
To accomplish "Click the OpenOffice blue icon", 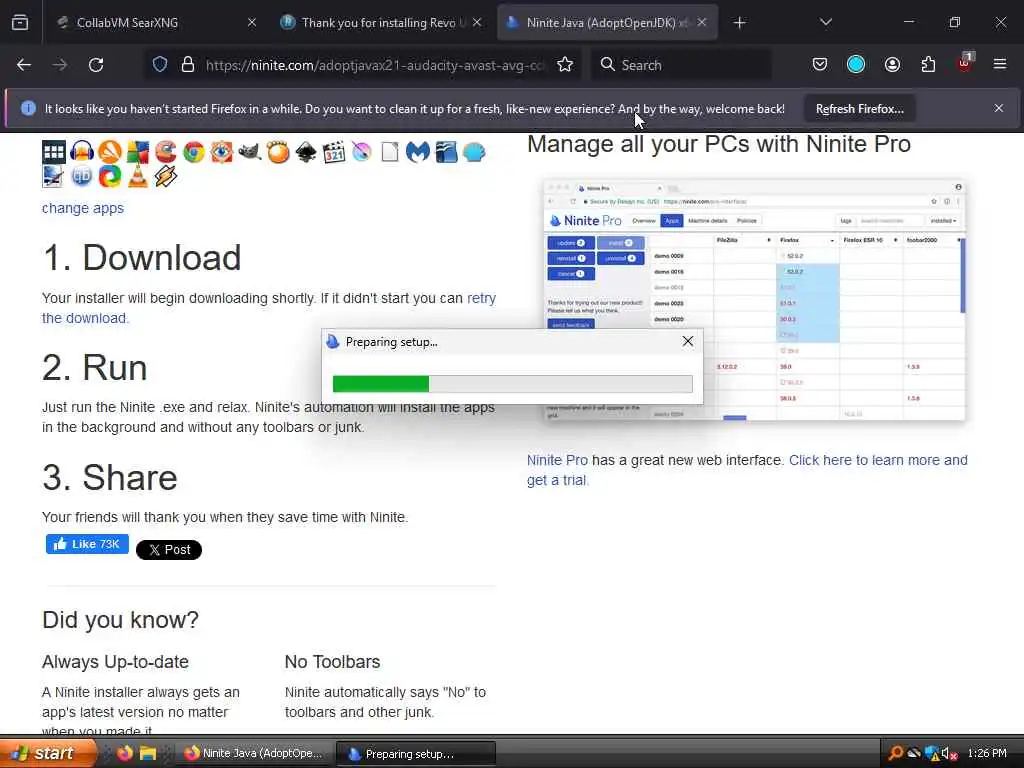I will click(446, 152).
